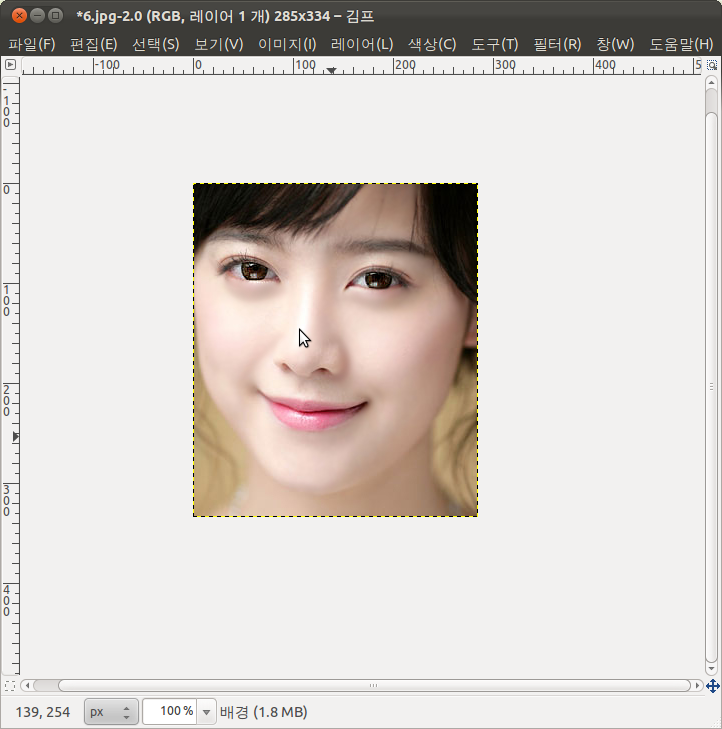Open the px unit dropdown

pos(111,711)
